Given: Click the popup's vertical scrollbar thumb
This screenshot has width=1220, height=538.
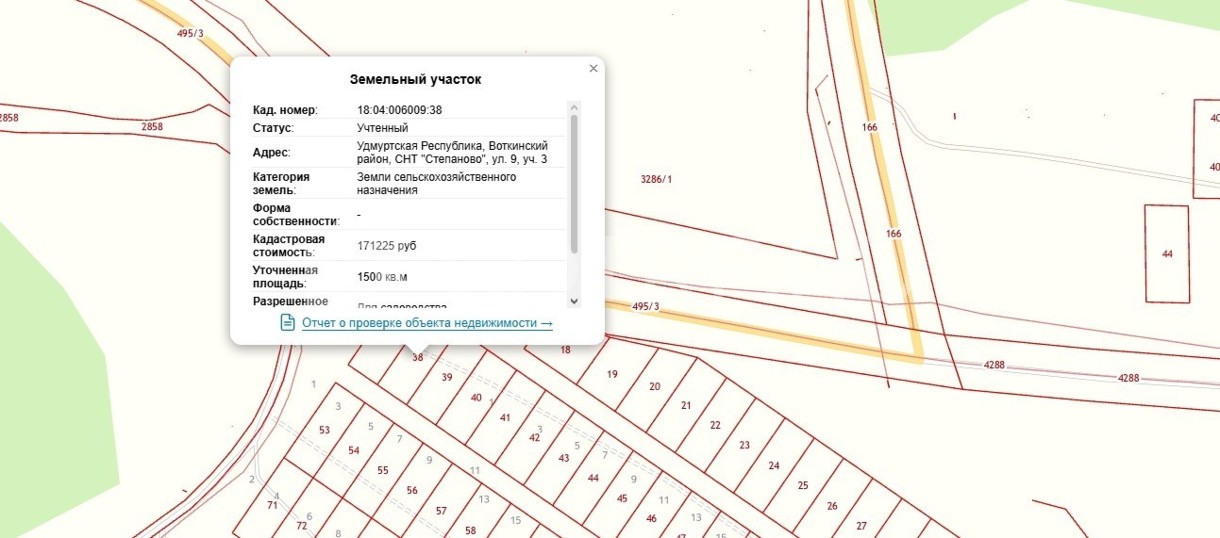Looking at the screenshot, I should tap(574, 183).
